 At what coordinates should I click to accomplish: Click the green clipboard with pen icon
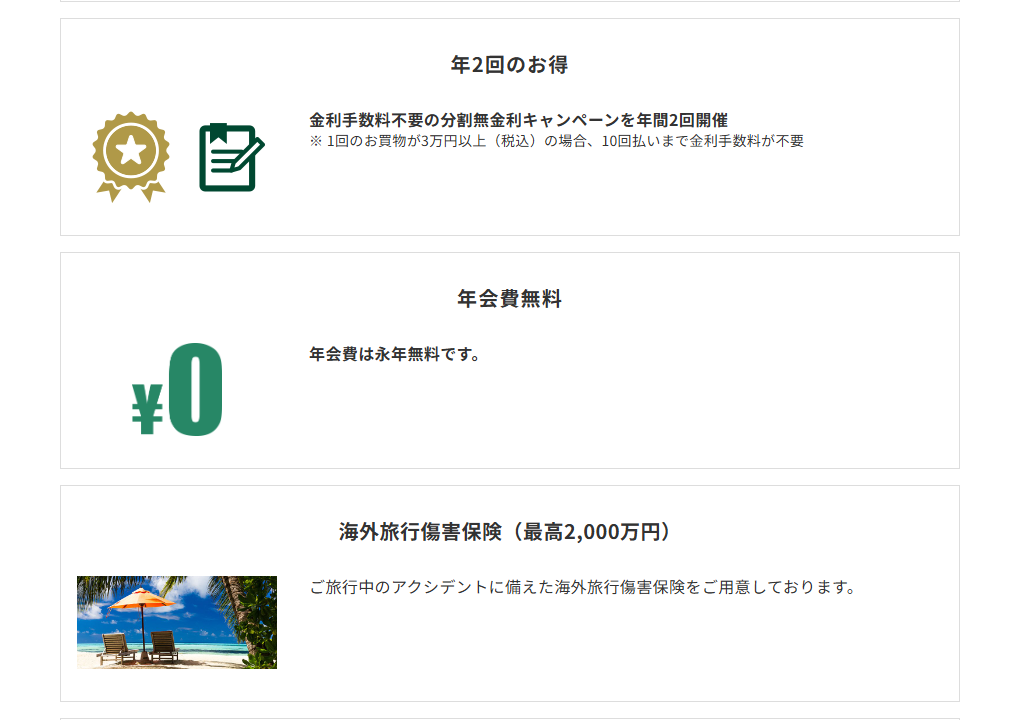(x=232, y=157)
